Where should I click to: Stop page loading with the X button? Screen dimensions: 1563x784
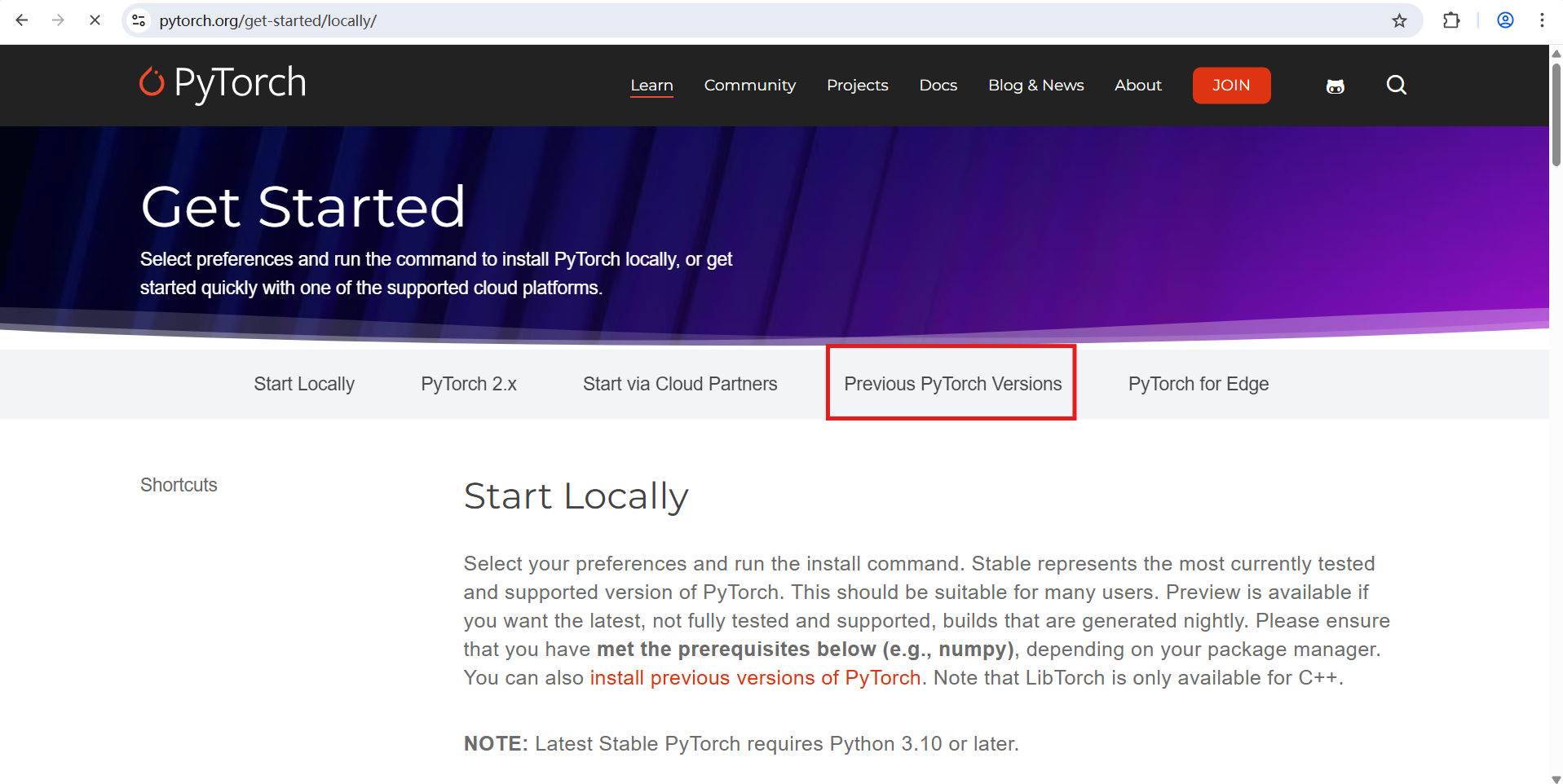tap(95, 20)
